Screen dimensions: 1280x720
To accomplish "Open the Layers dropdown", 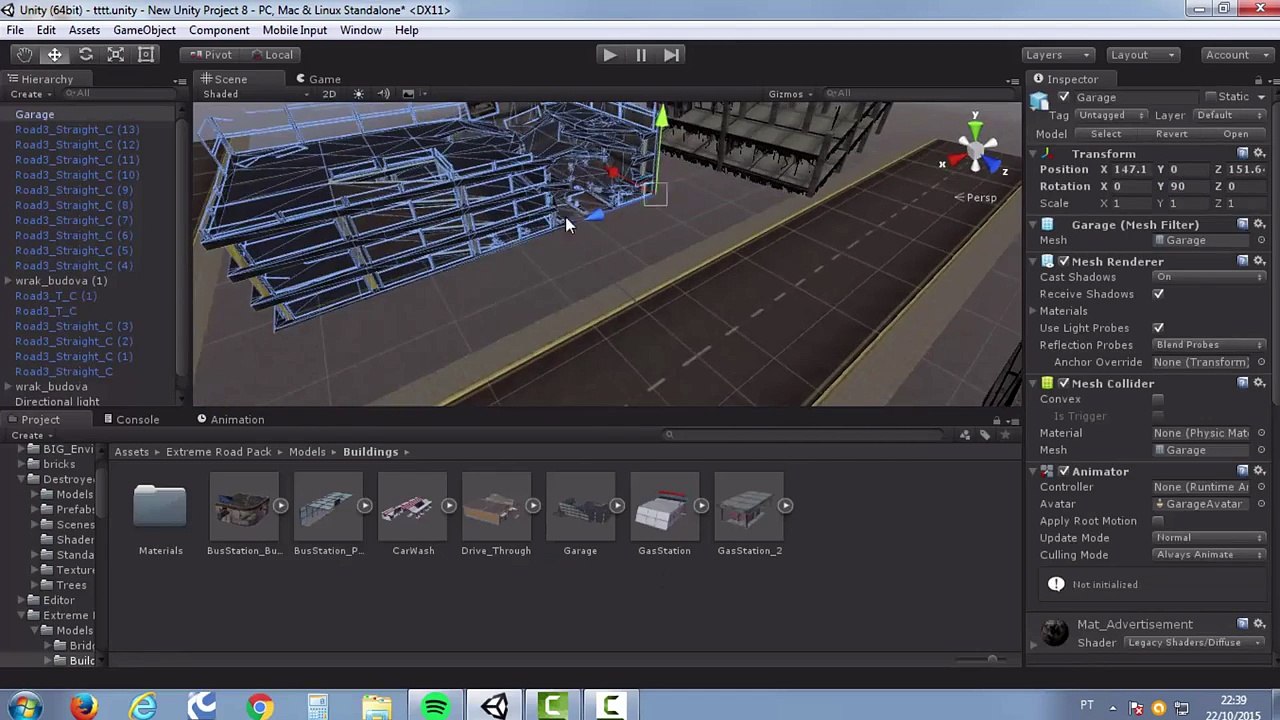I will tap(1058, 55).
